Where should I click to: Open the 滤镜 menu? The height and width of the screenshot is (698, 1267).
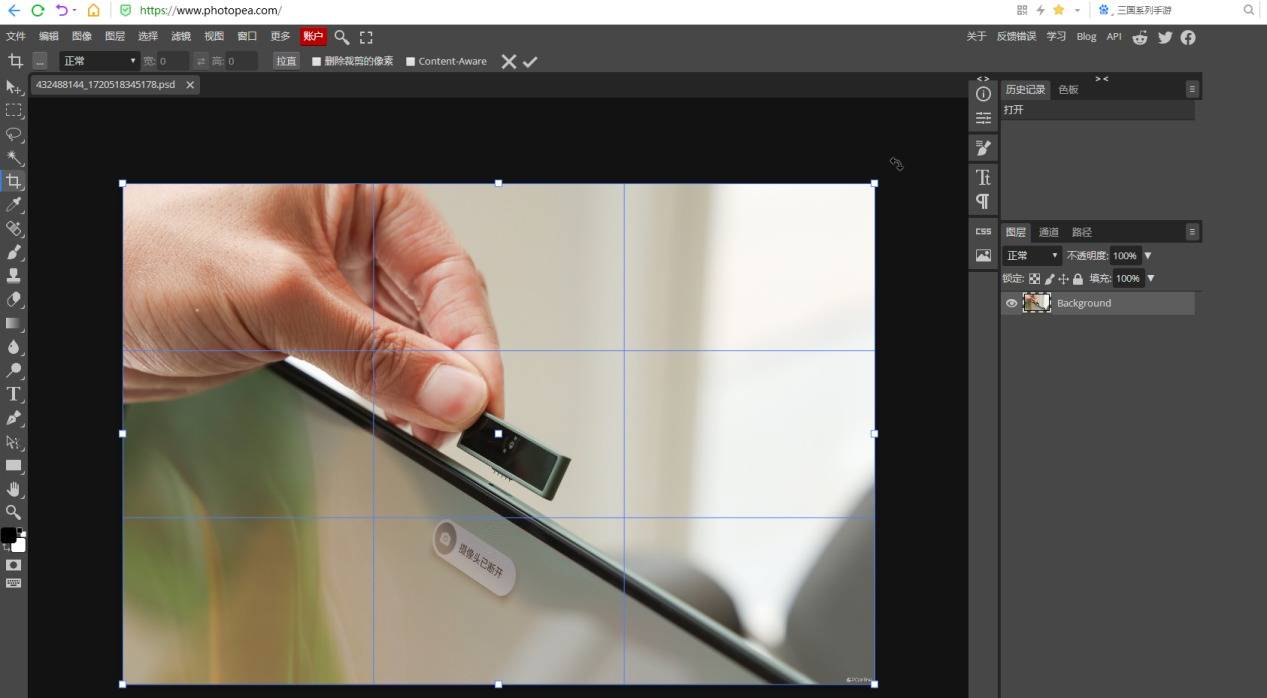tap(181, 37)
